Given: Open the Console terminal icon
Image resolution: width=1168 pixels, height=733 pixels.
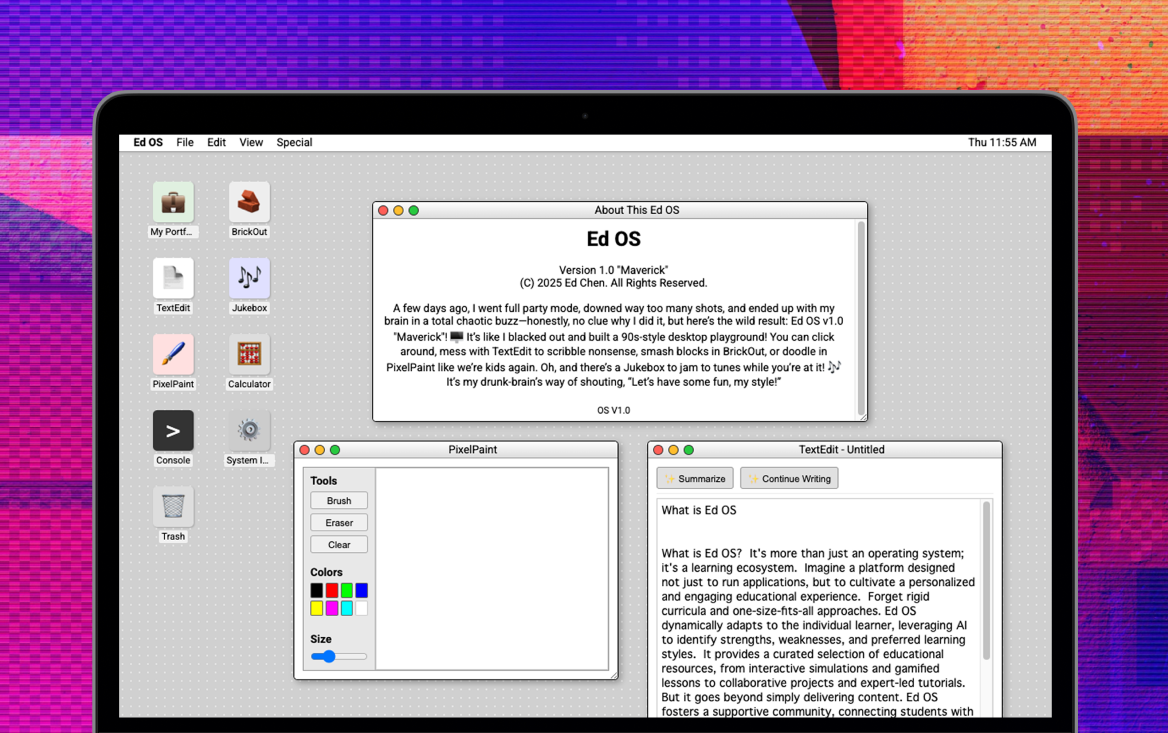Looking at the screenshot, I should coord(173,431).
